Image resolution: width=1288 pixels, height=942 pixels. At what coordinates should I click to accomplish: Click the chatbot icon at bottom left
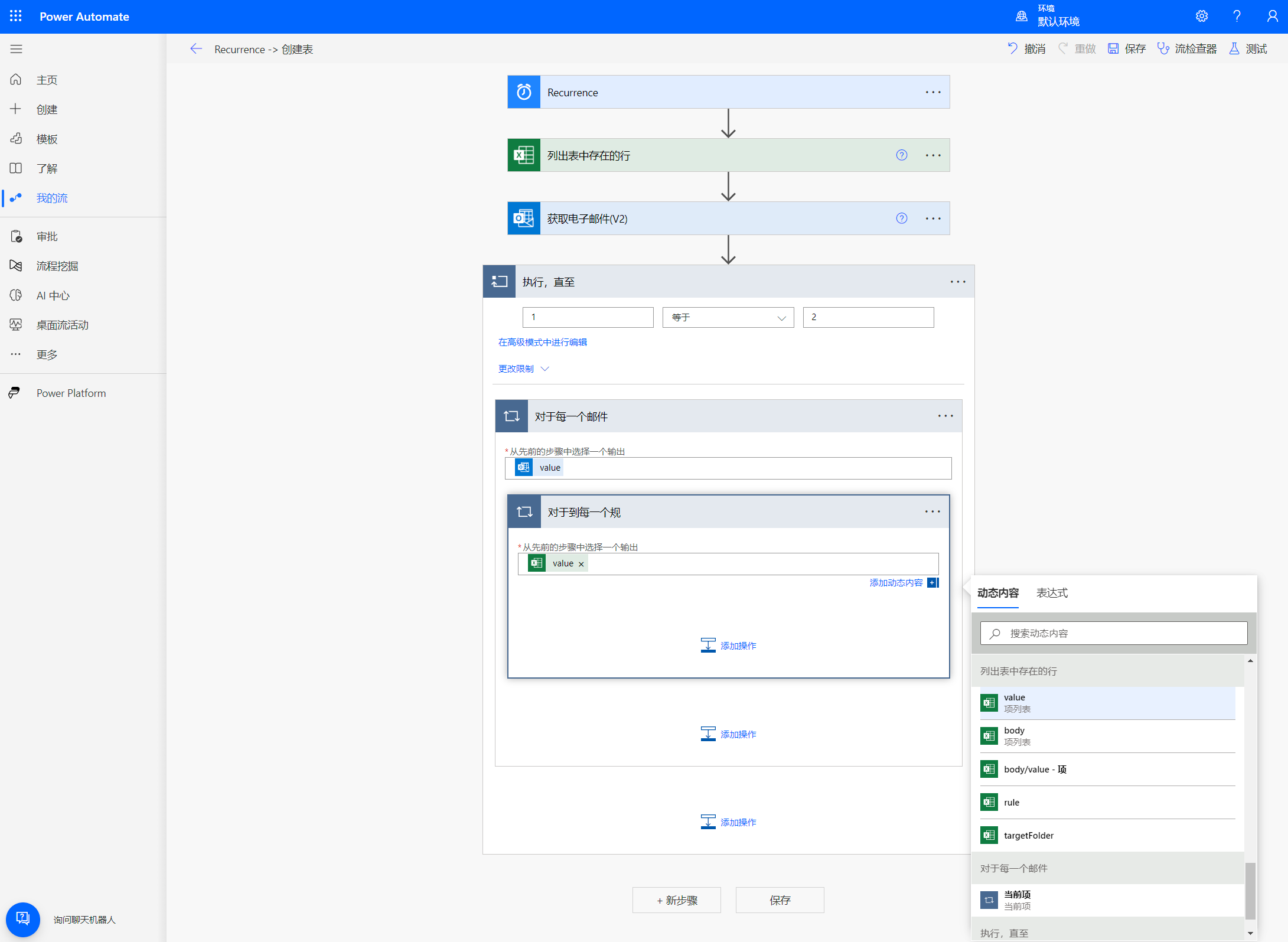click(22, 918)
